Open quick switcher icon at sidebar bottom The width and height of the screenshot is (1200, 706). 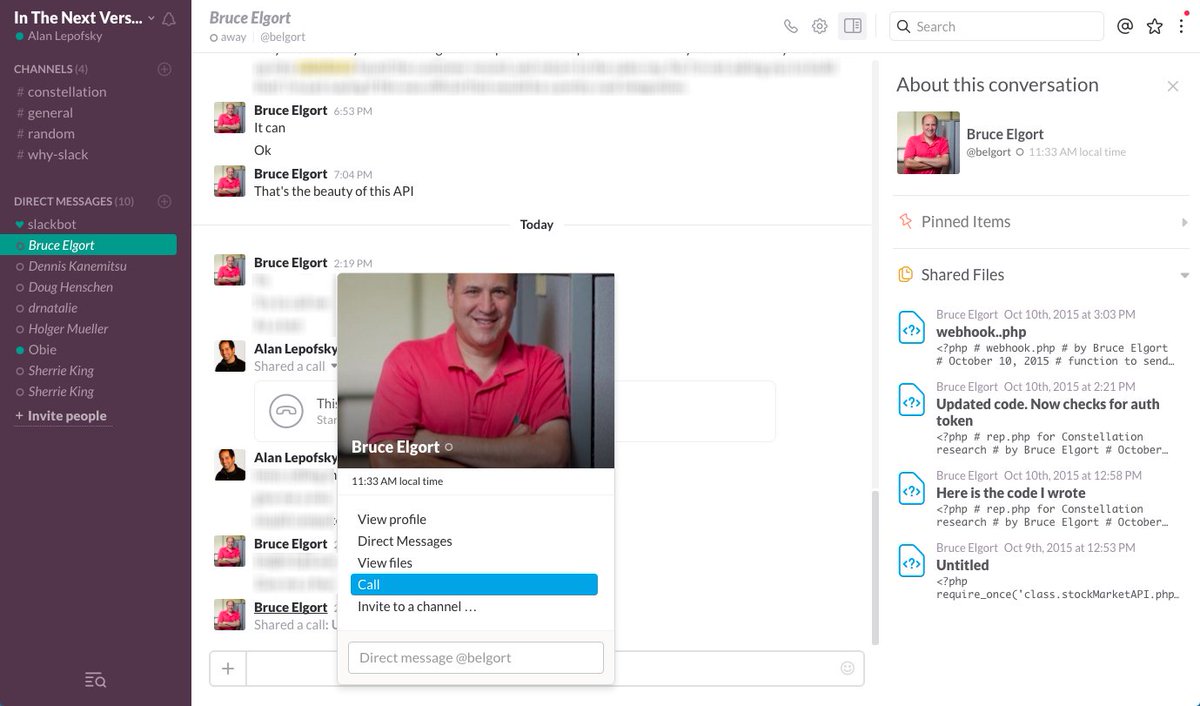[95, 680]
